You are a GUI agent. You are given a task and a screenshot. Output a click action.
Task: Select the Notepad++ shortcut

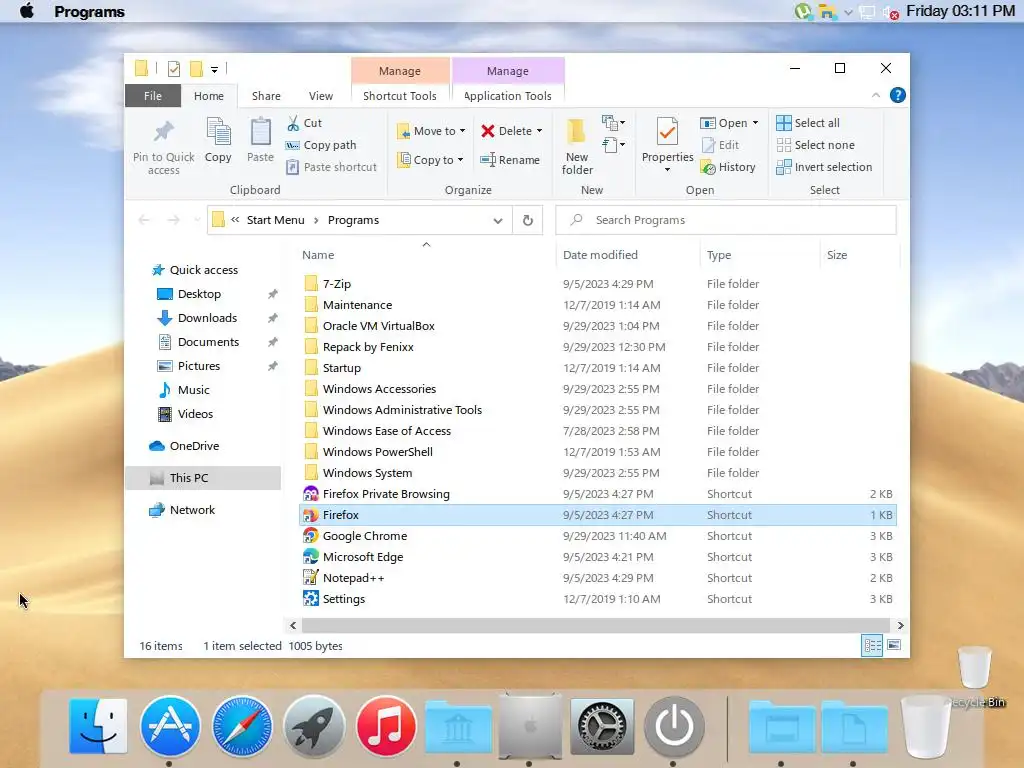pyautogui.click(x=598, y=578)
